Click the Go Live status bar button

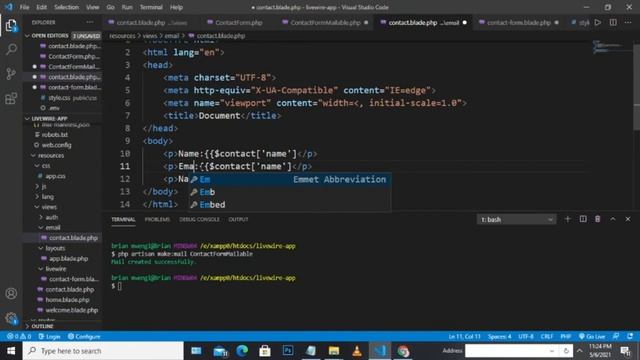click(592, 336)
